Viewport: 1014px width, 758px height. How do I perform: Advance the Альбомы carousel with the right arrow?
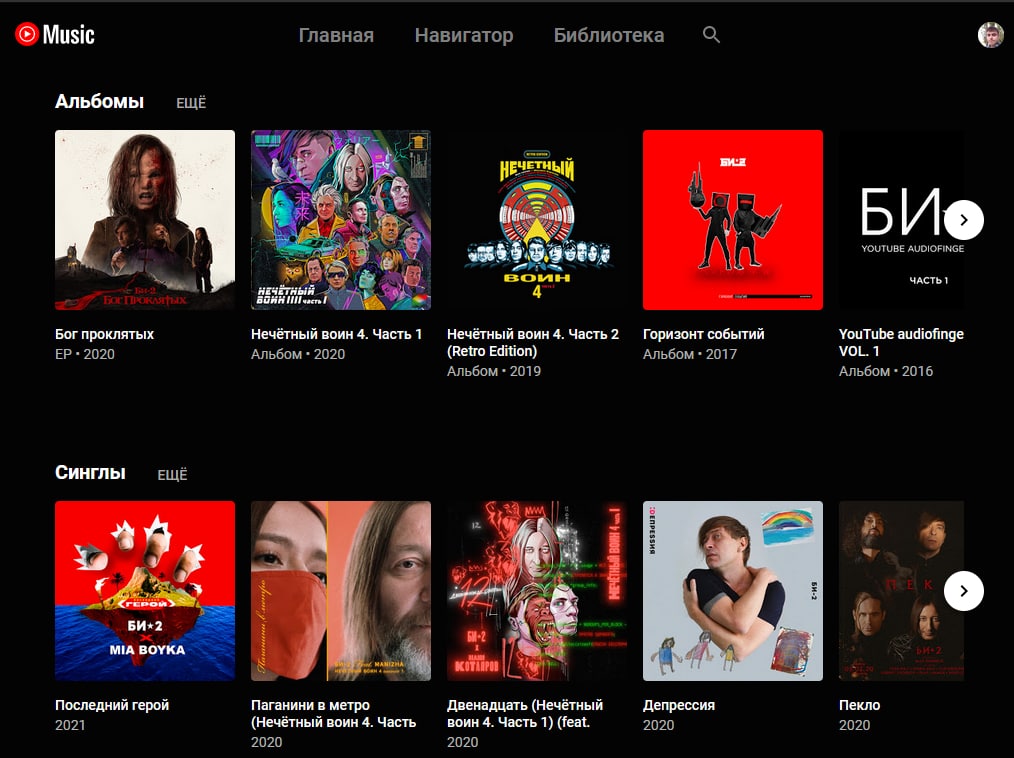click(964, 220)
